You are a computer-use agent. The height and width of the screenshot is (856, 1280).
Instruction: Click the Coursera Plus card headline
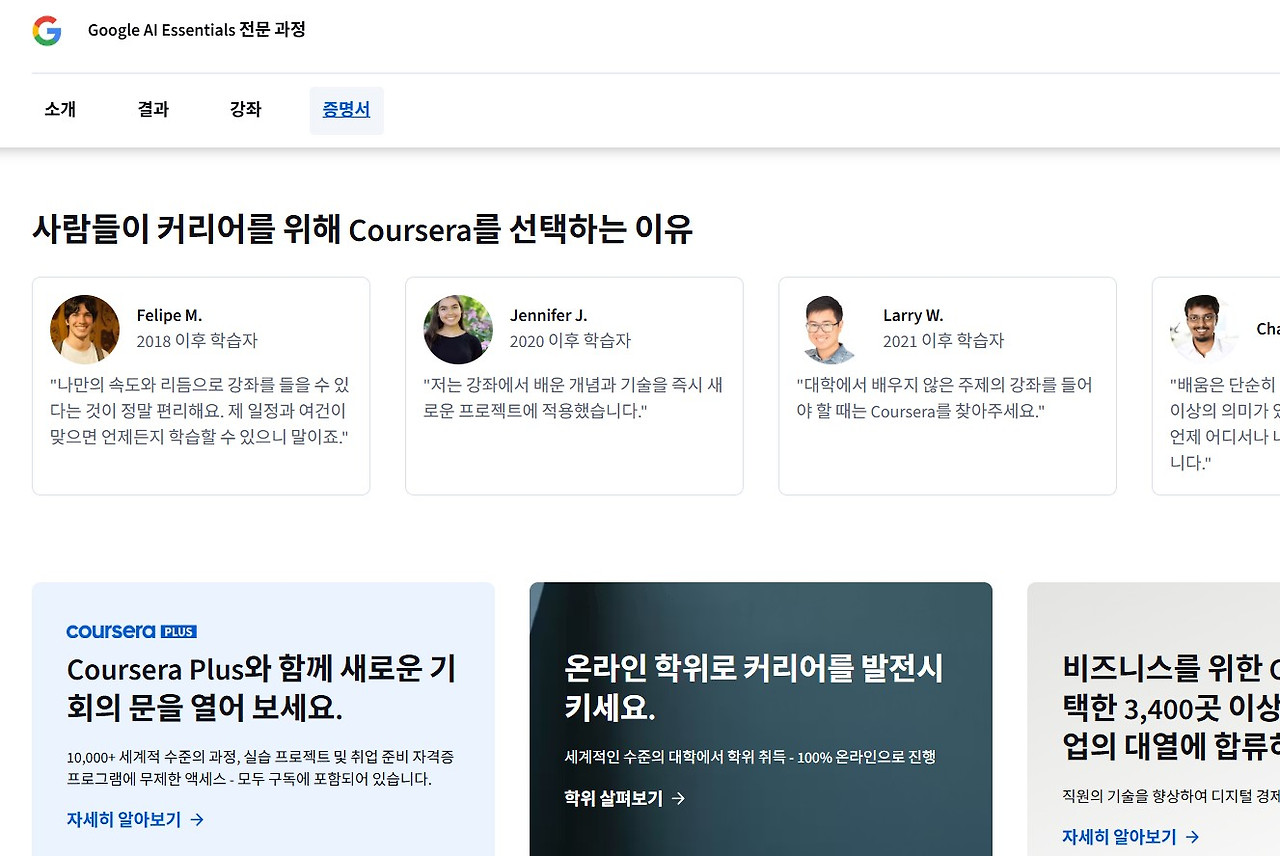coord(261,688)
